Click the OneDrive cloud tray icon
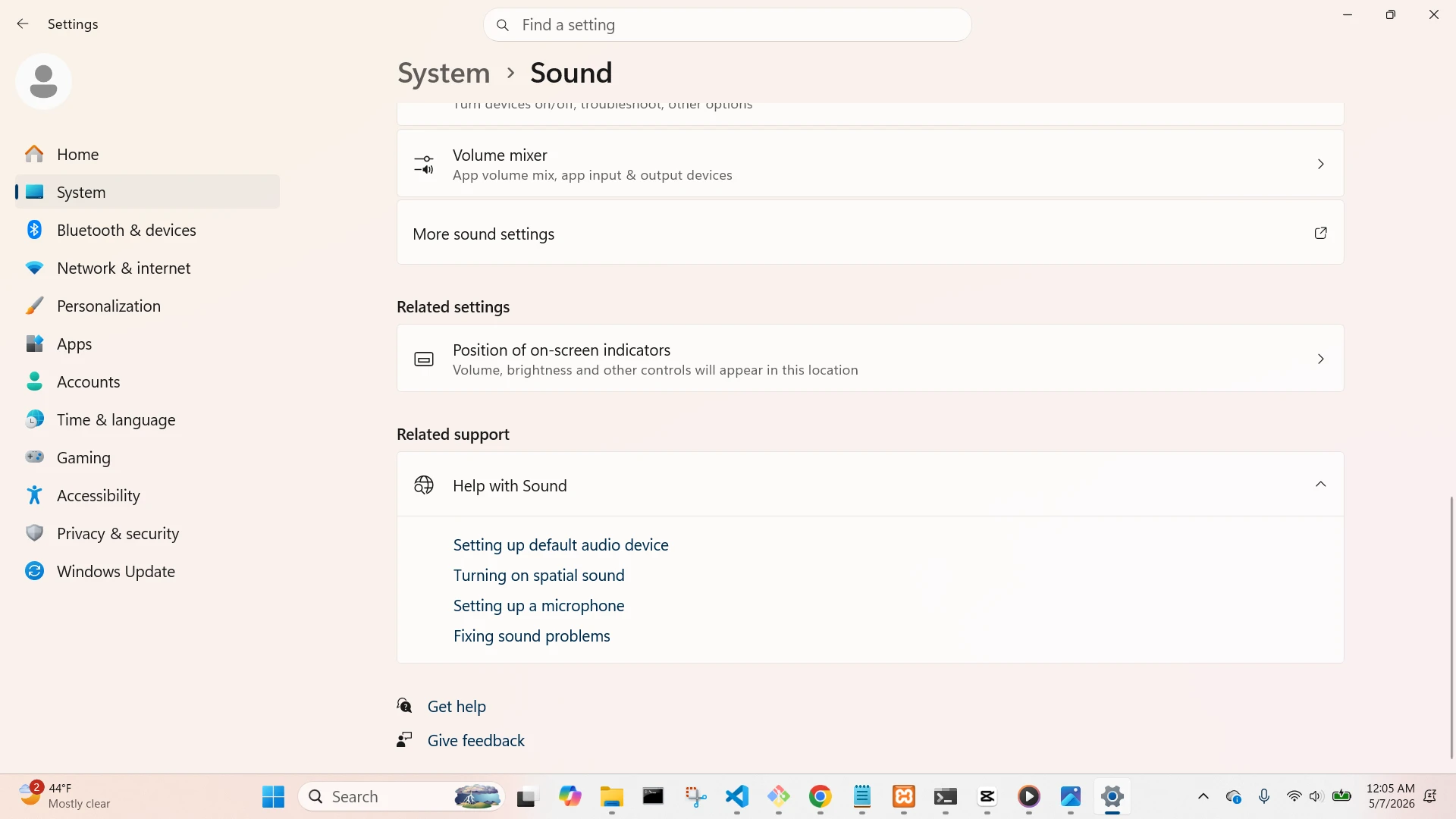Viewport: 1456px width, 819px height. click(x=1234, y=796)
